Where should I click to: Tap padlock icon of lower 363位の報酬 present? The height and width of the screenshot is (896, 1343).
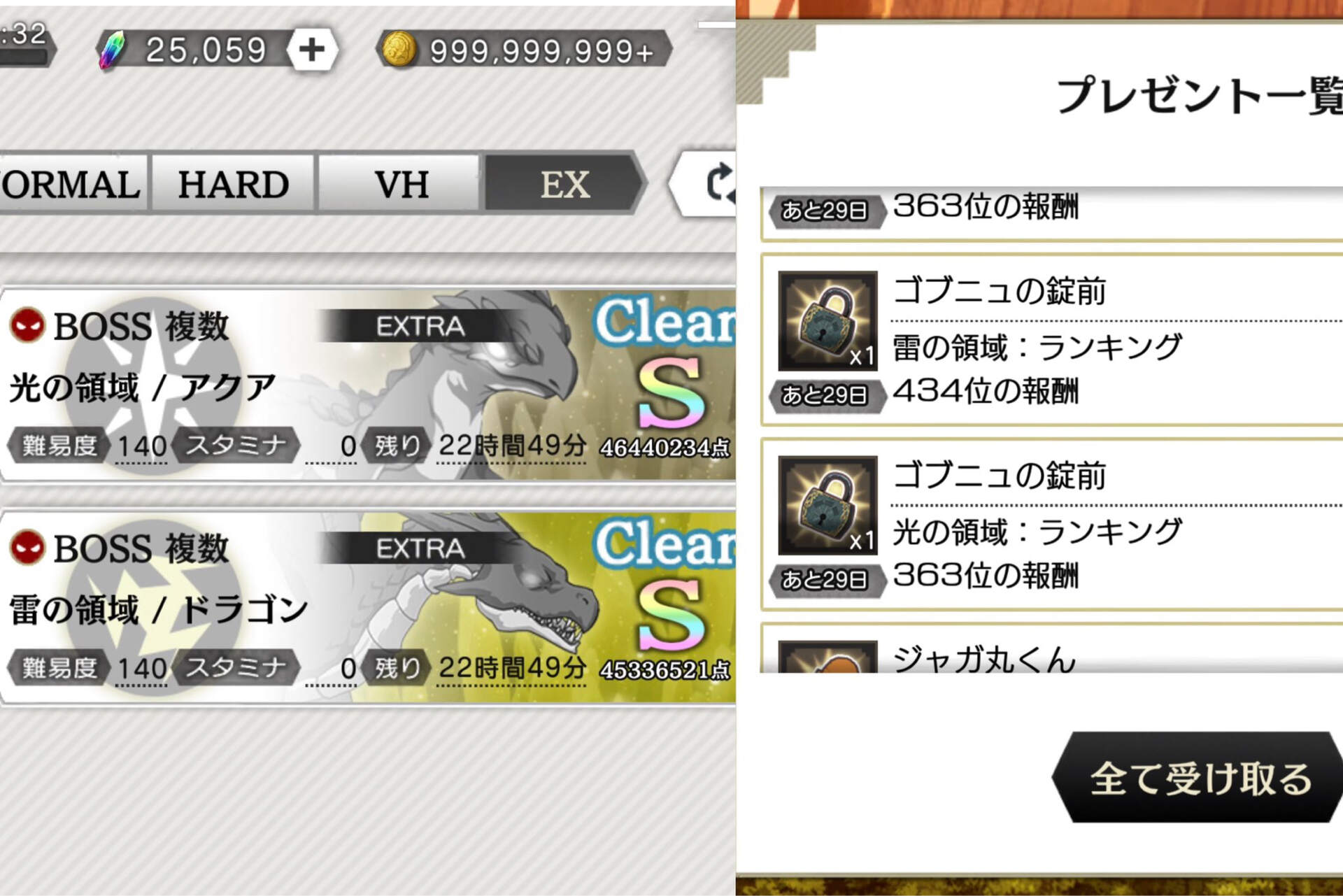point(827,505)
